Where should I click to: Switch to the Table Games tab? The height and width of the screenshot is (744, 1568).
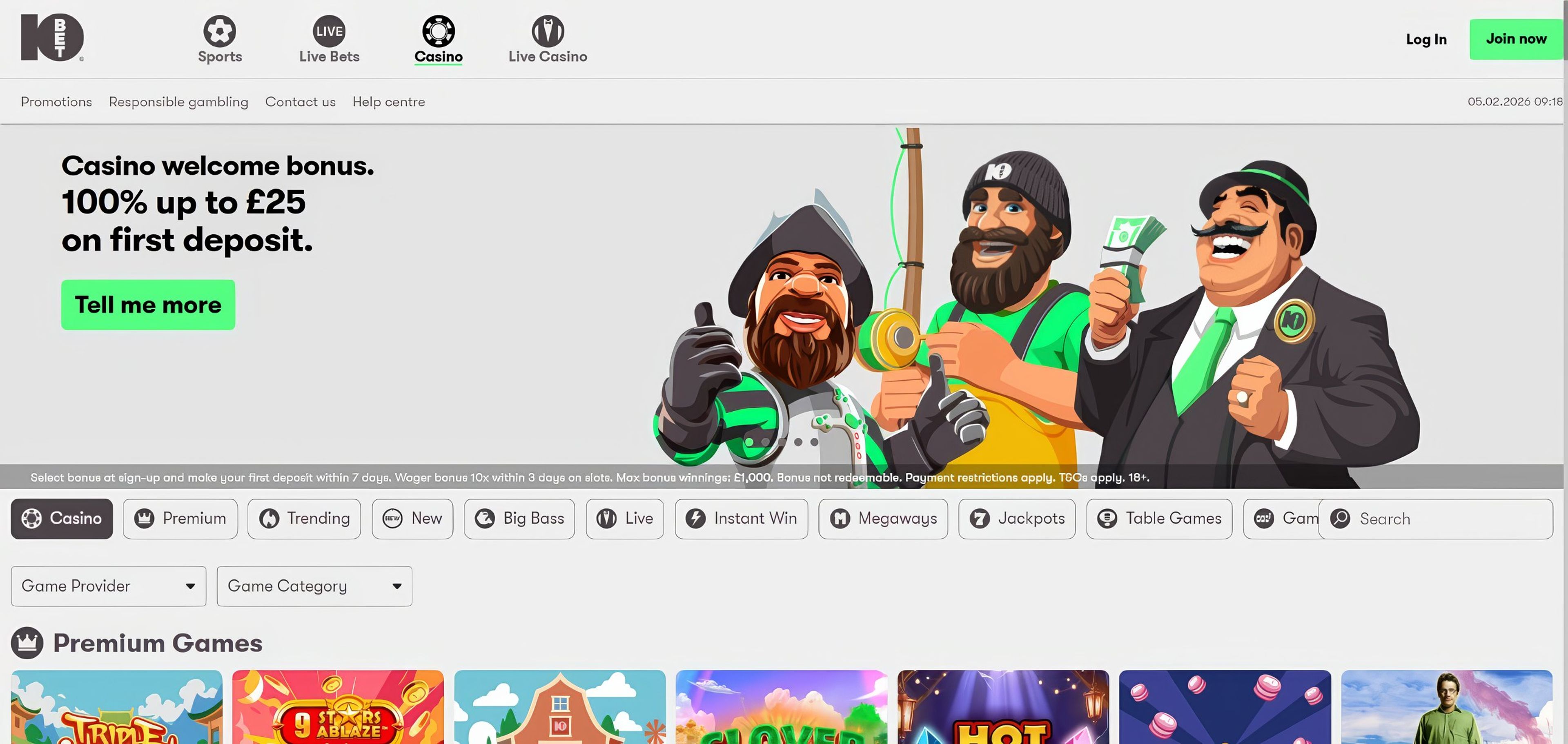[1159, 519]
